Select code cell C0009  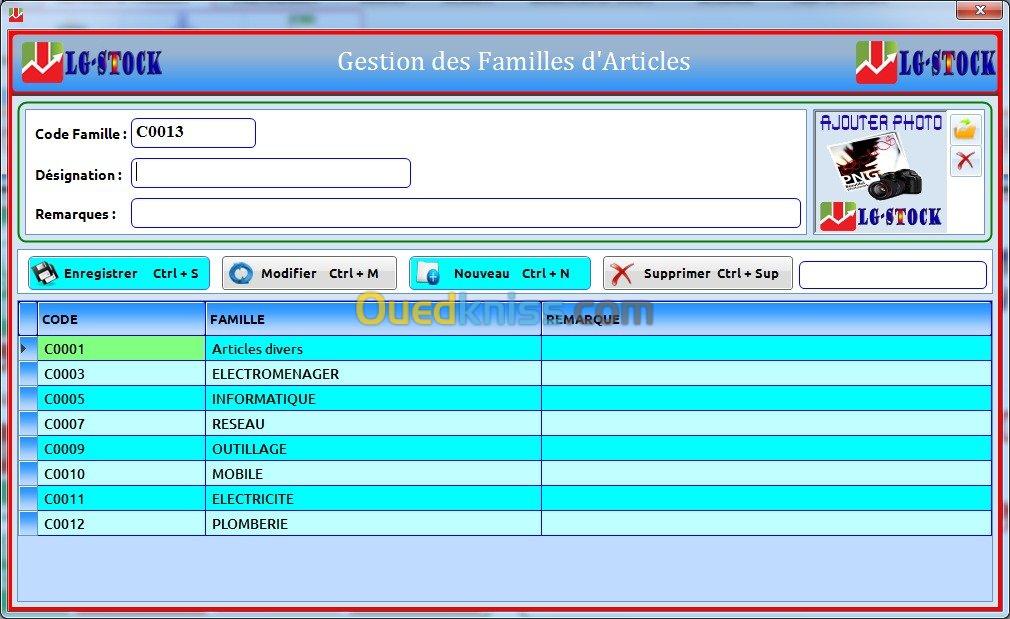point(121,449)
